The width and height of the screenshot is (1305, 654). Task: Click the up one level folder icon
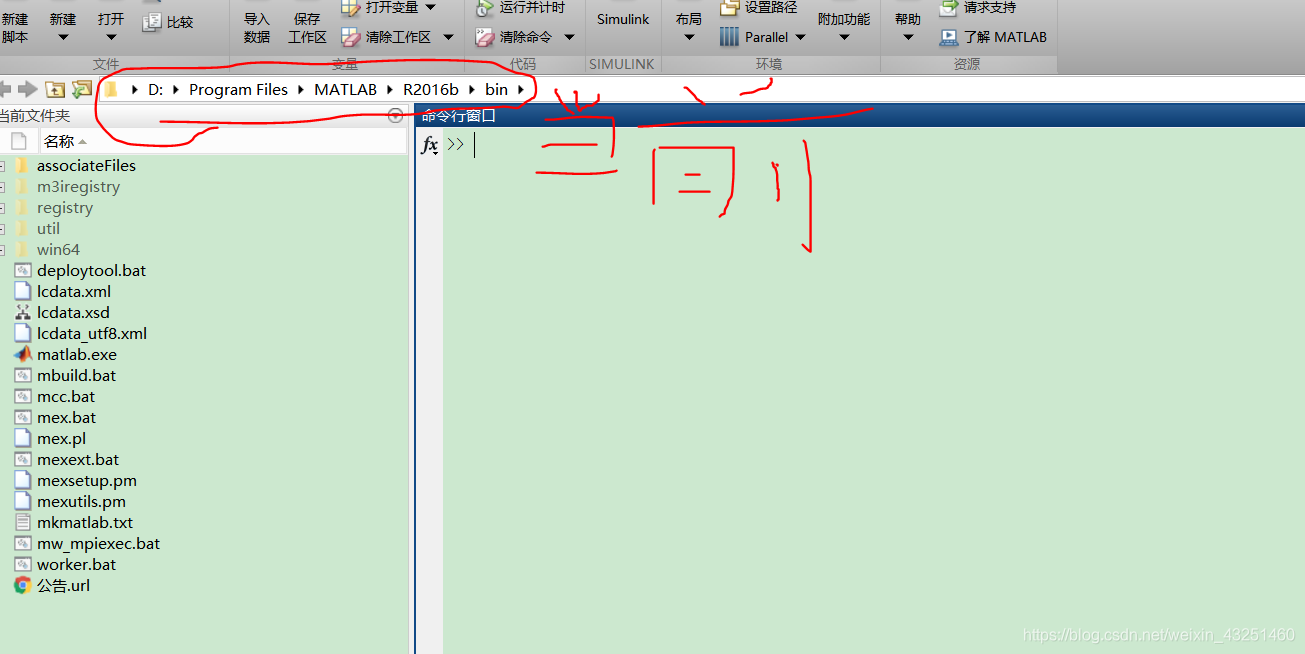click(x=55, y=89)
